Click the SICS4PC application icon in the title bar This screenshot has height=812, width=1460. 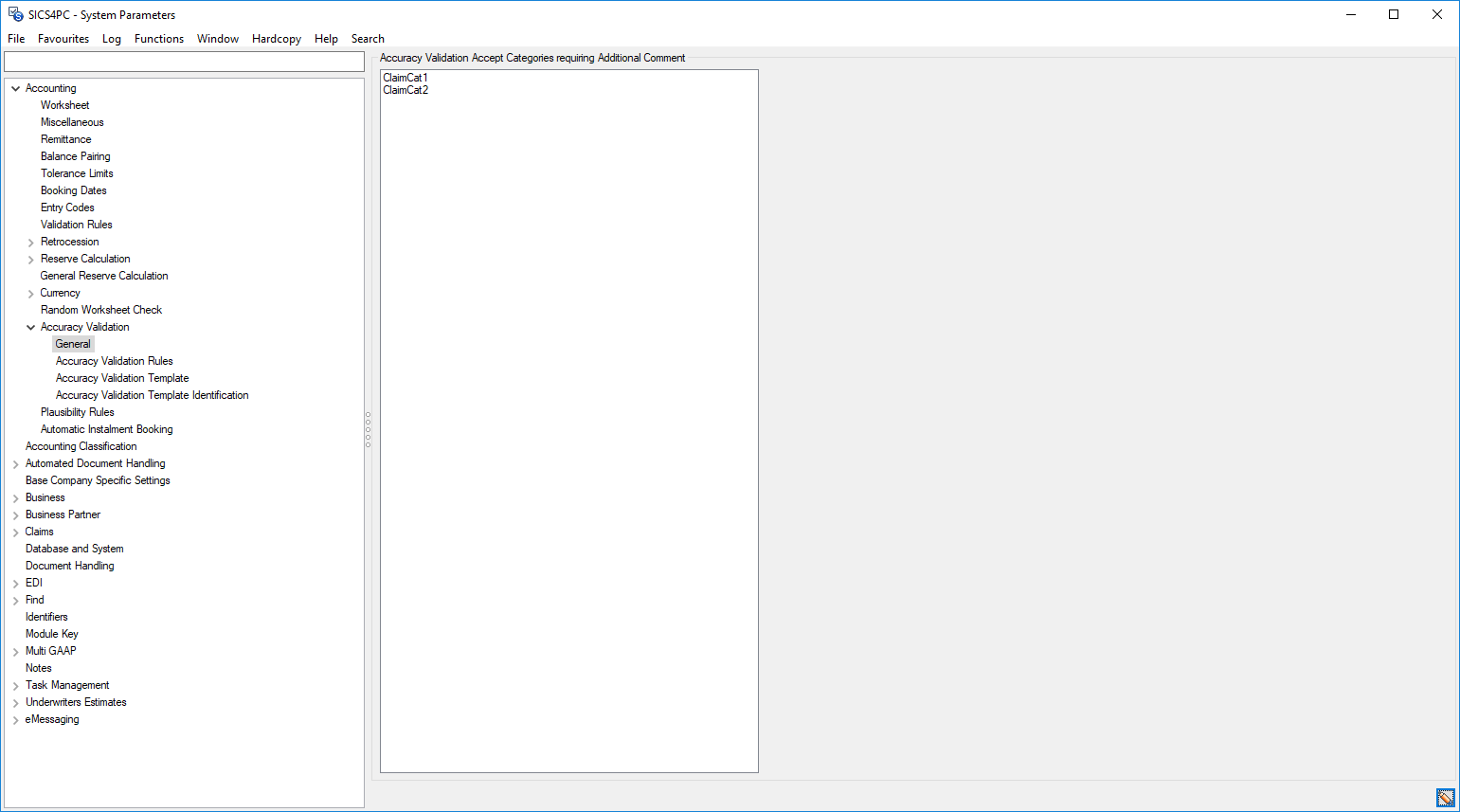(13, 14)
